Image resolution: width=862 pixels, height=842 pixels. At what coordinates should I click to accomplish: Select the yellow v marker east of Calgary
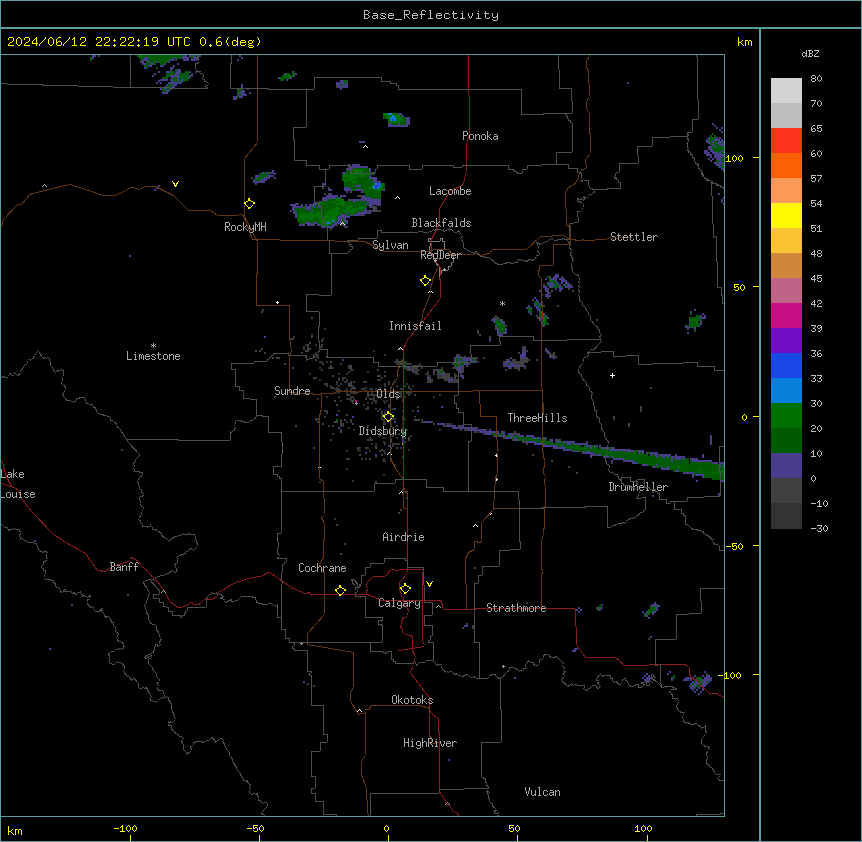(429, 584)
